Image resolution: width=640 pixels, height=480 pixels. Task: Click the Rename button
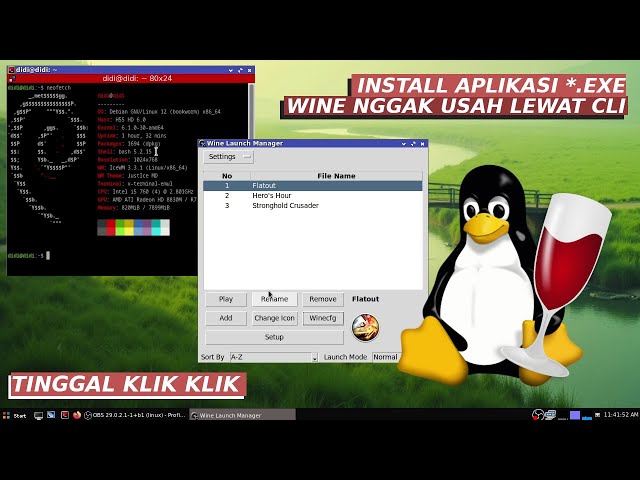click(x=274, y=299)
